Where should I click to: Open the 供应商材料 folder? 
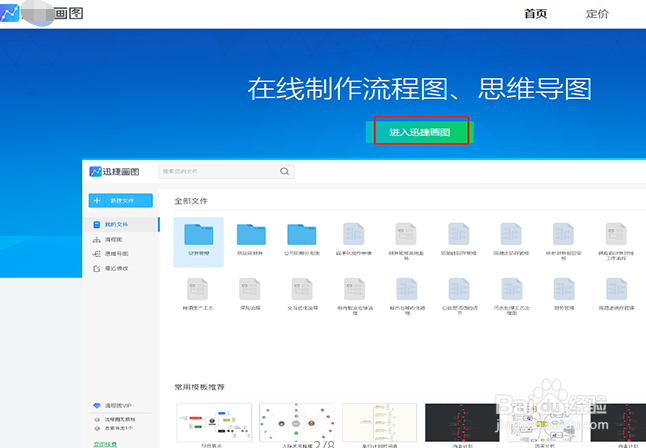pos(251,239)
